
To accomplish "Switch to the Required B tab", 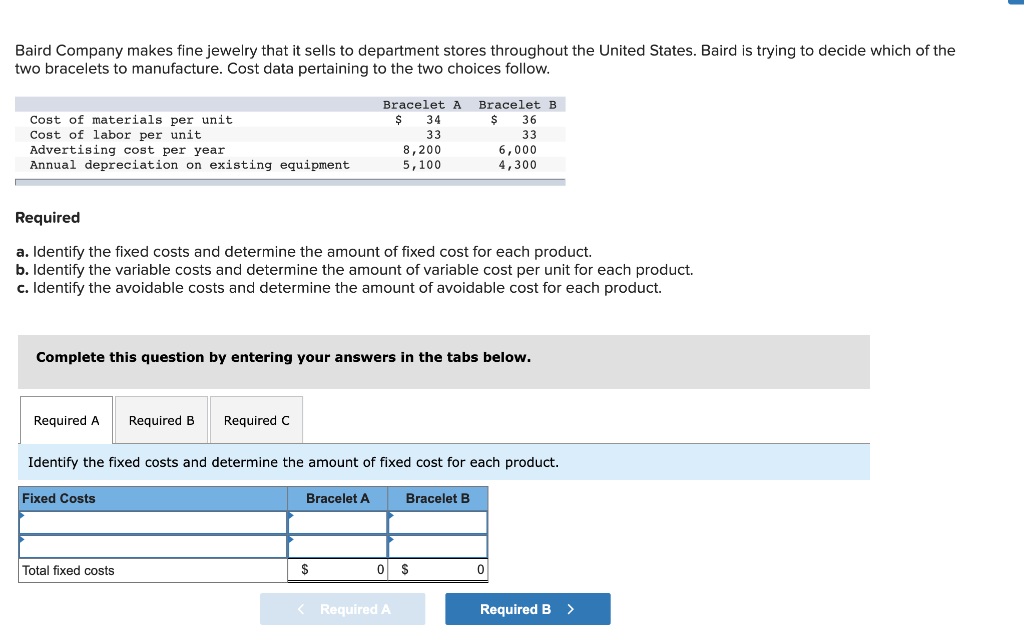I will pos(160,420).
